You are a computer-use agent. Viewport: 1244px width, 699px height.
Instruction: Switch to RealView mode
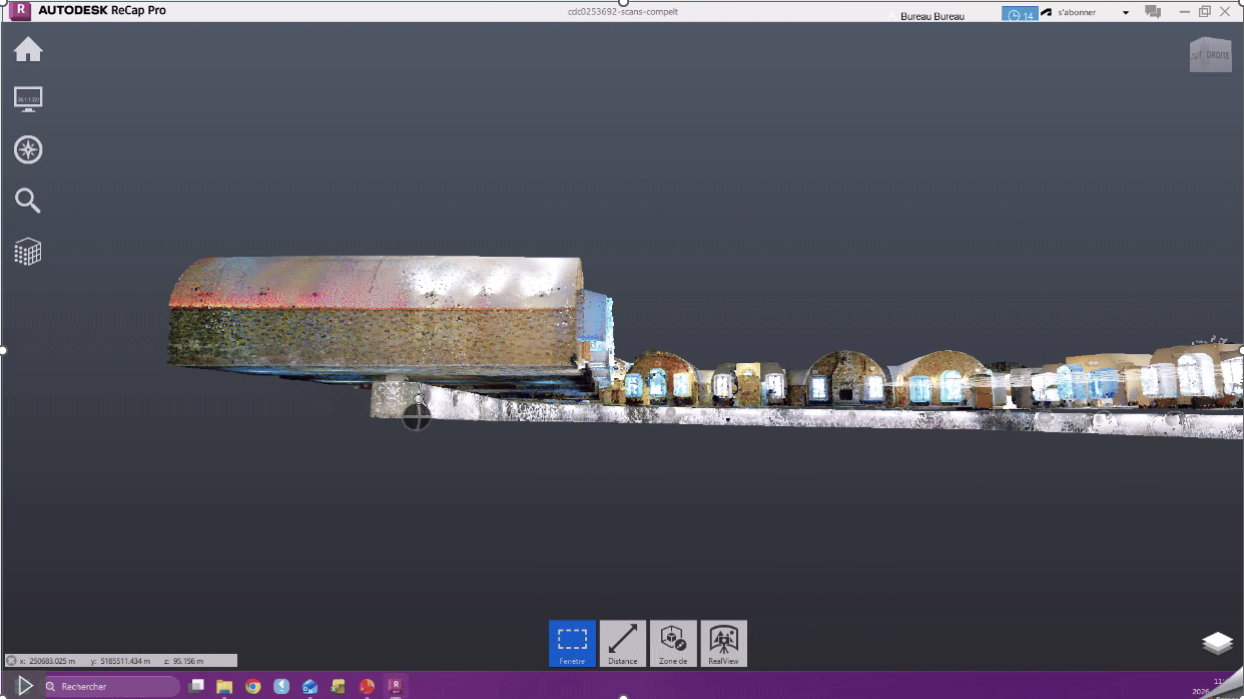pyautogui.click(x=724, y=643)
